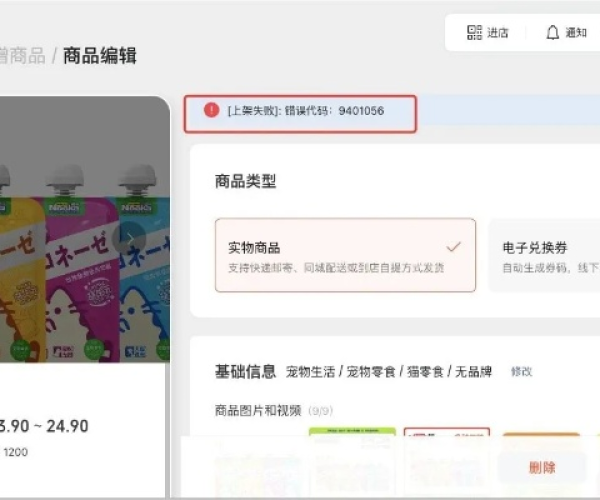Click the 商品编辑 page title
The image size is (600, 500).
coord(99,56)
